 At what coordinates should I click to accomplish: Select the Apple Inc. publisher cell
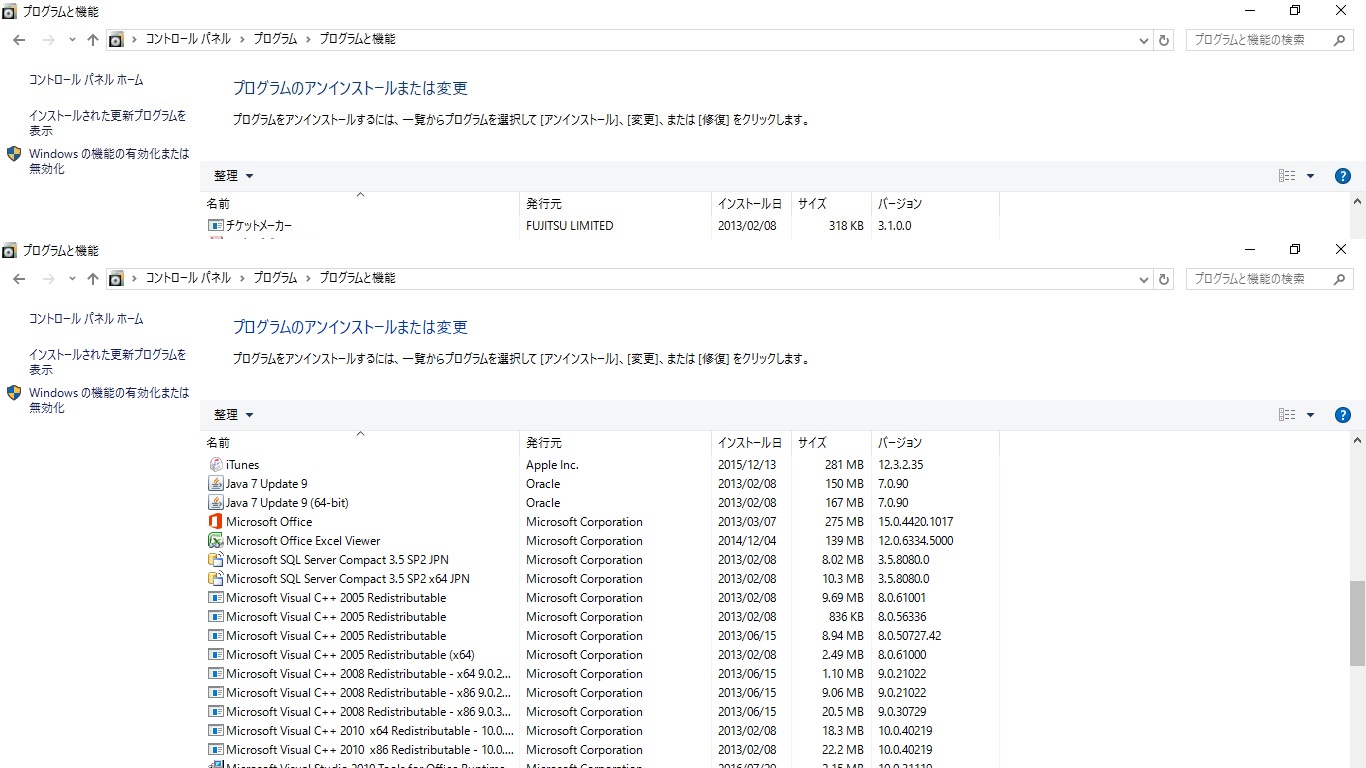coord(552,465)
